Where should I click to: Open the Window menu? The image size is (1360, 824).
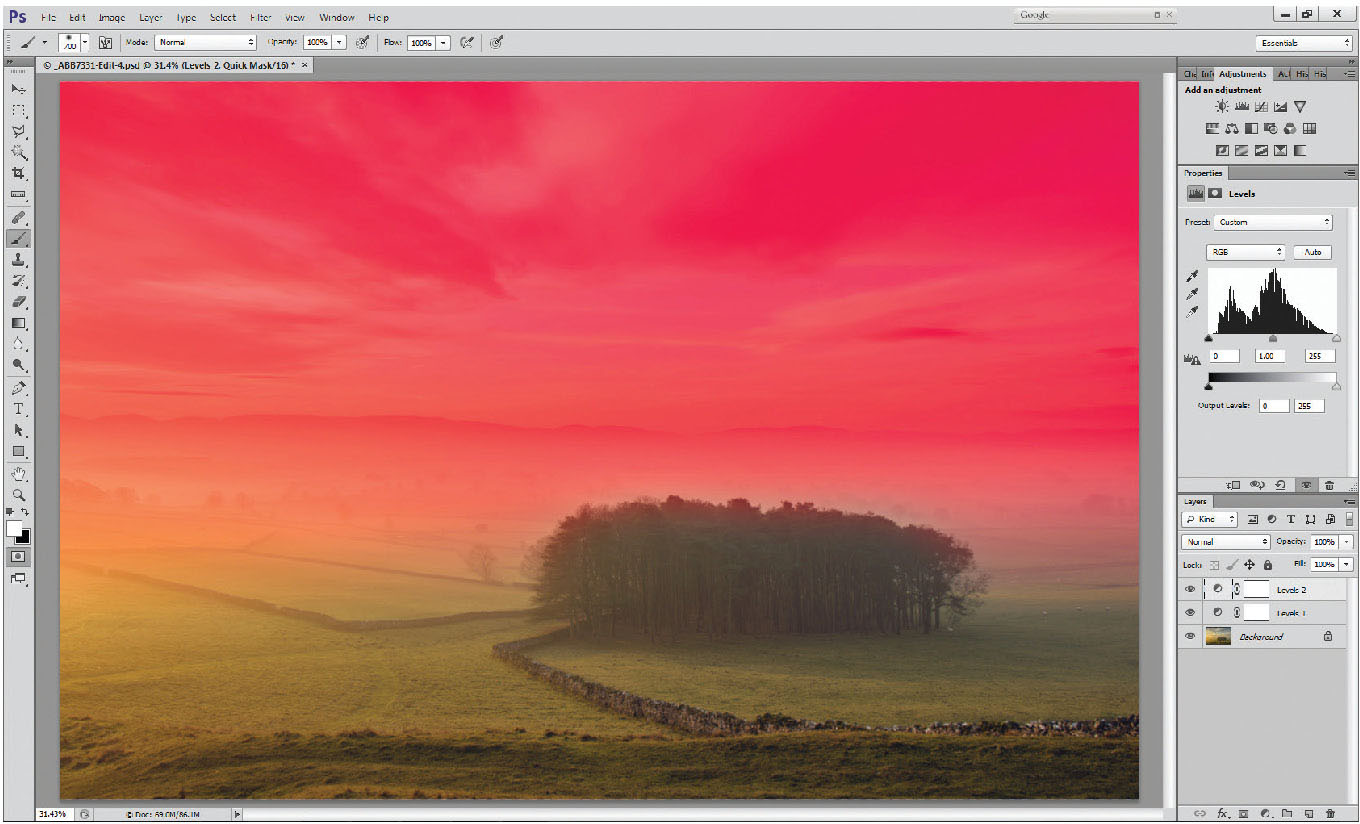pyautogui.click(x=337, y=17)
